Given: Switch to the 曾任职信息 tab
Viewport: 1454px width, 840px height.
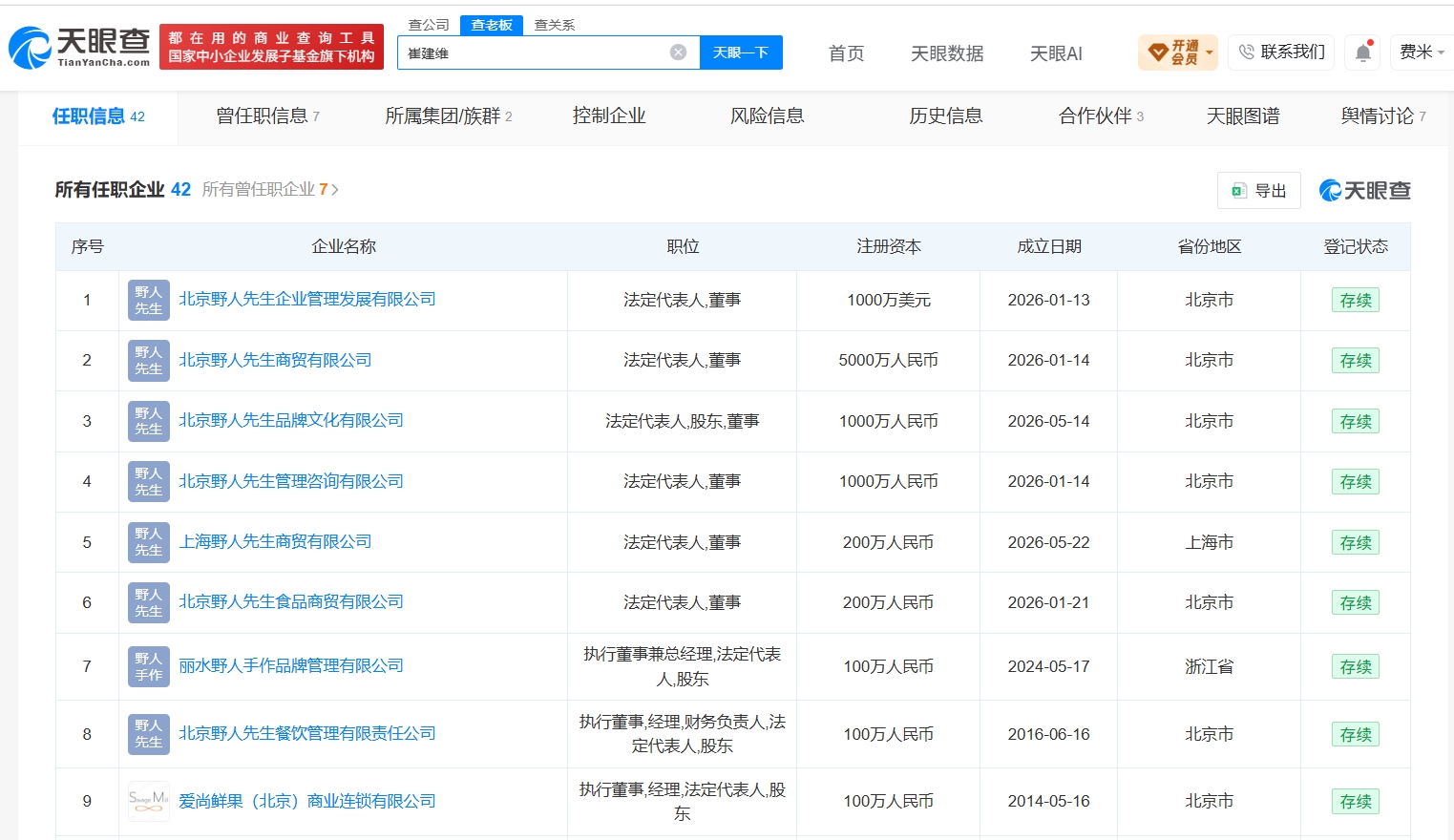Looking at the screenshot, I should (268, 116).
